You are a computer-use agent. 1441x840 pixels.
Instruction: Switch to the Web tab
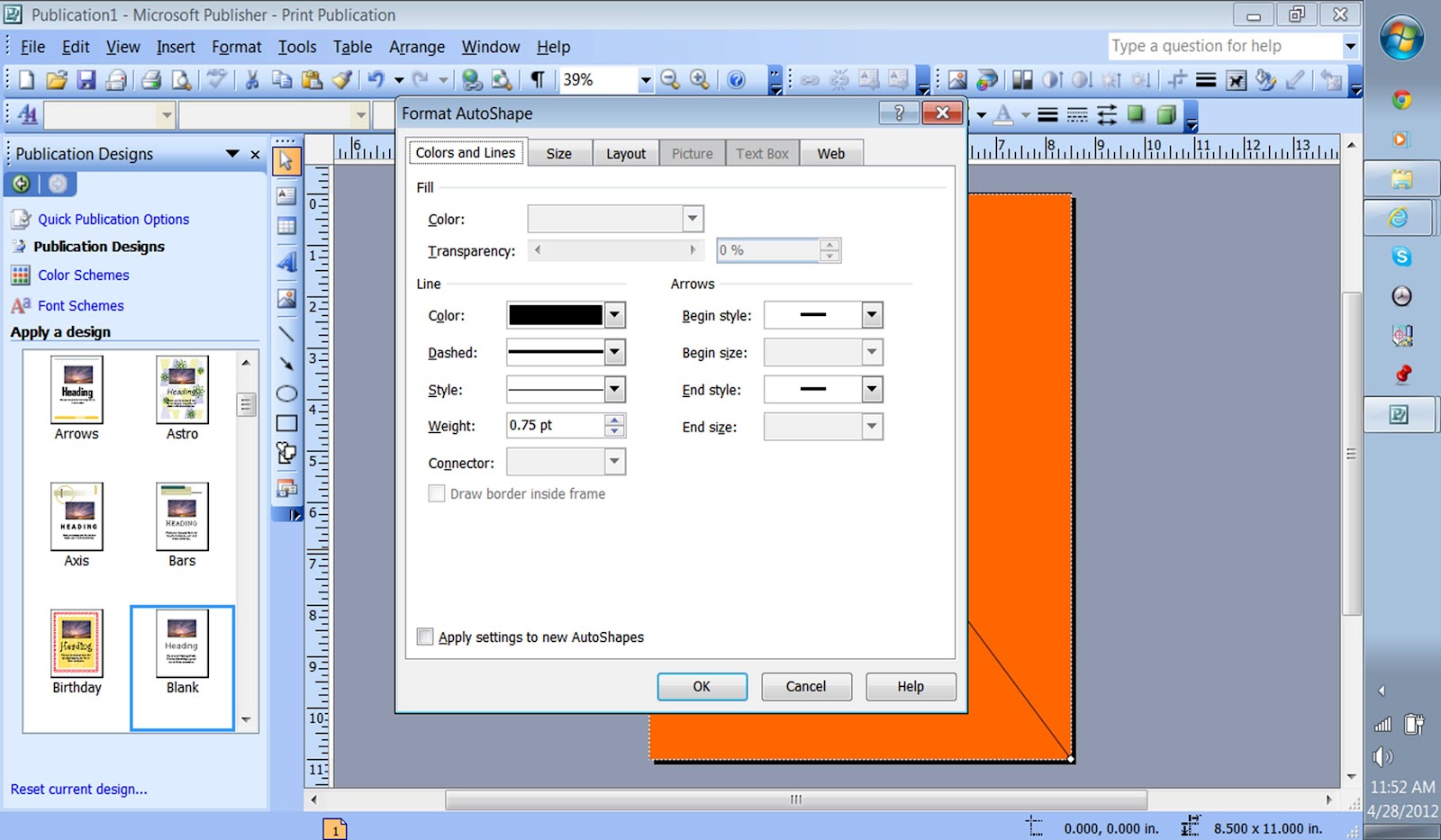click(x=831, y=153)
